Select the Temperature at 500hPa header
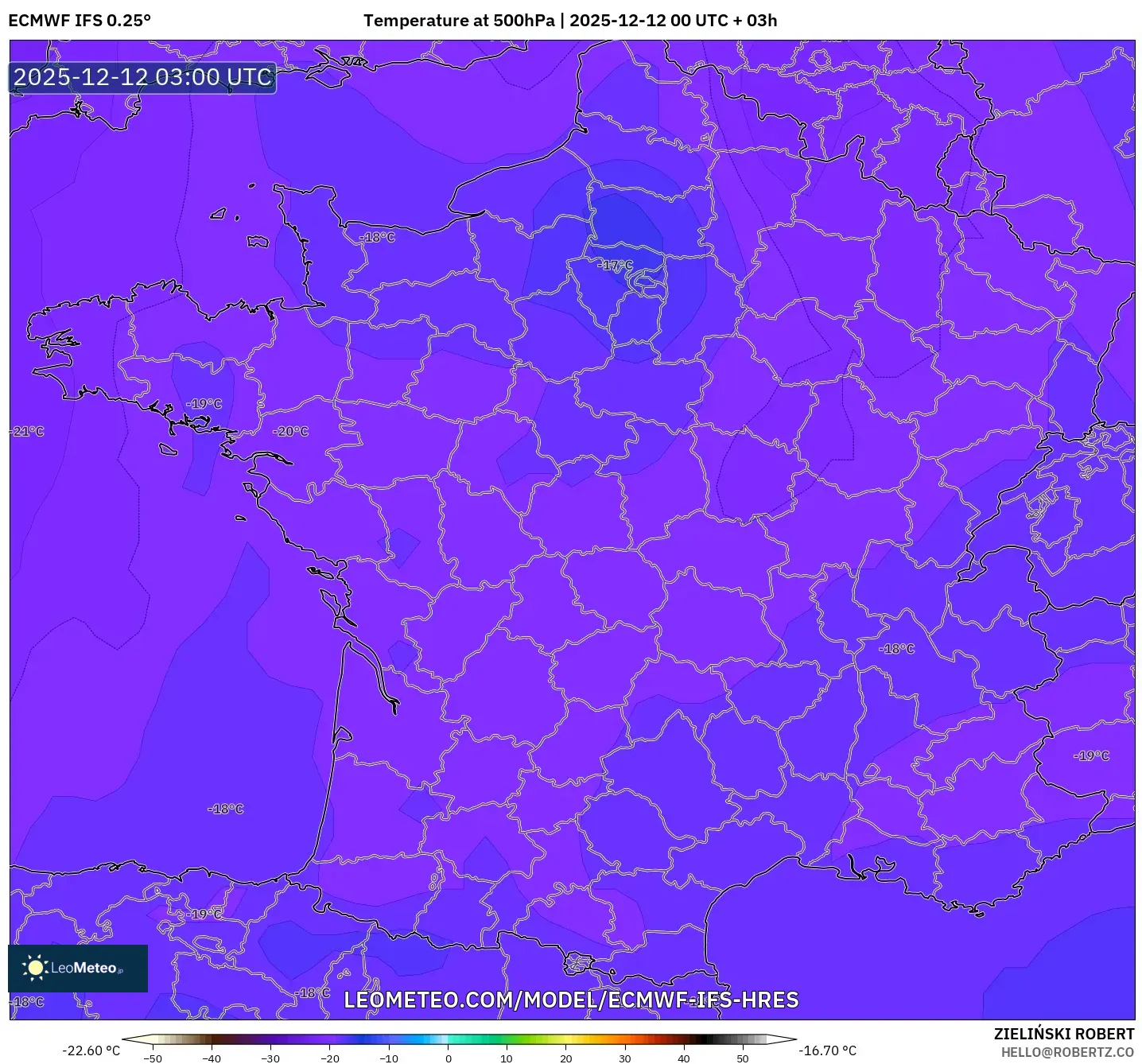Screen dimensions: 1142x1064 460,20
